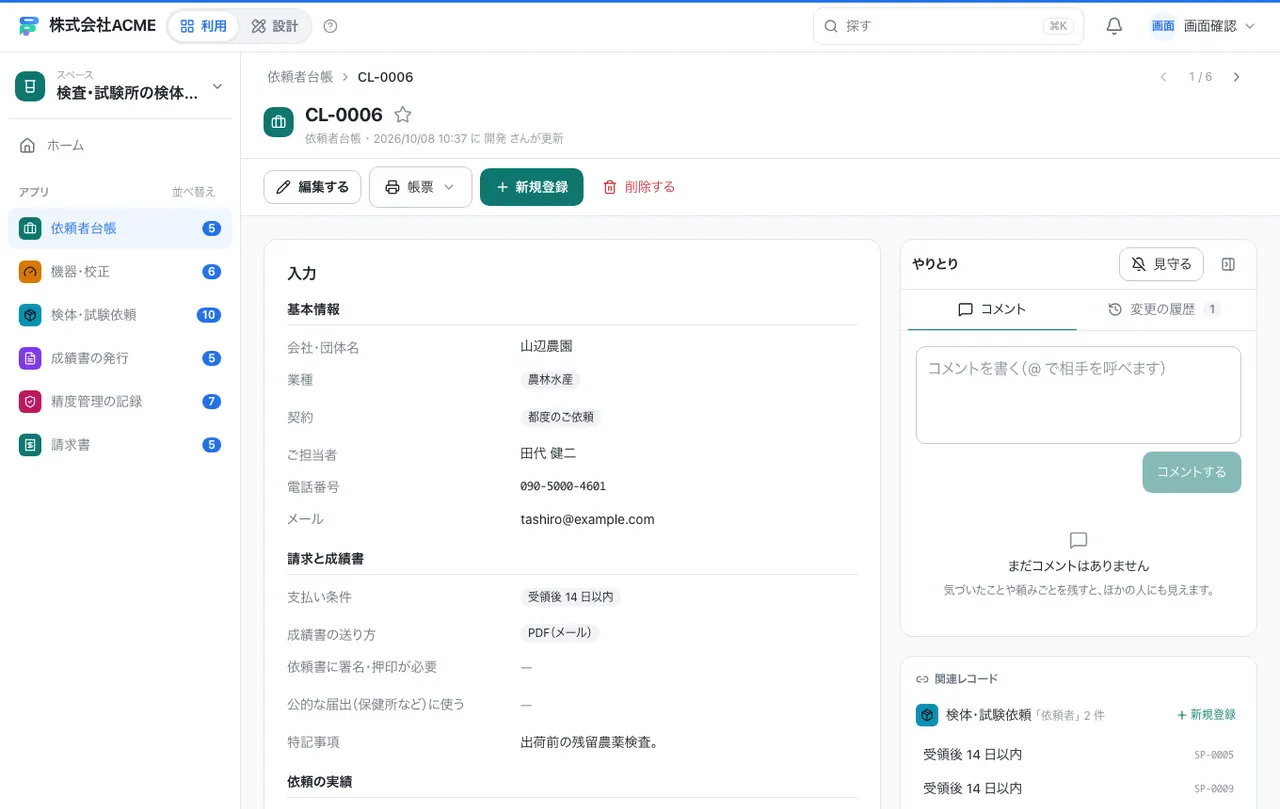Click the 請求書 invoice icon
The height and width of the screenshot is (809, 1280).
click(x=30, y=445)
